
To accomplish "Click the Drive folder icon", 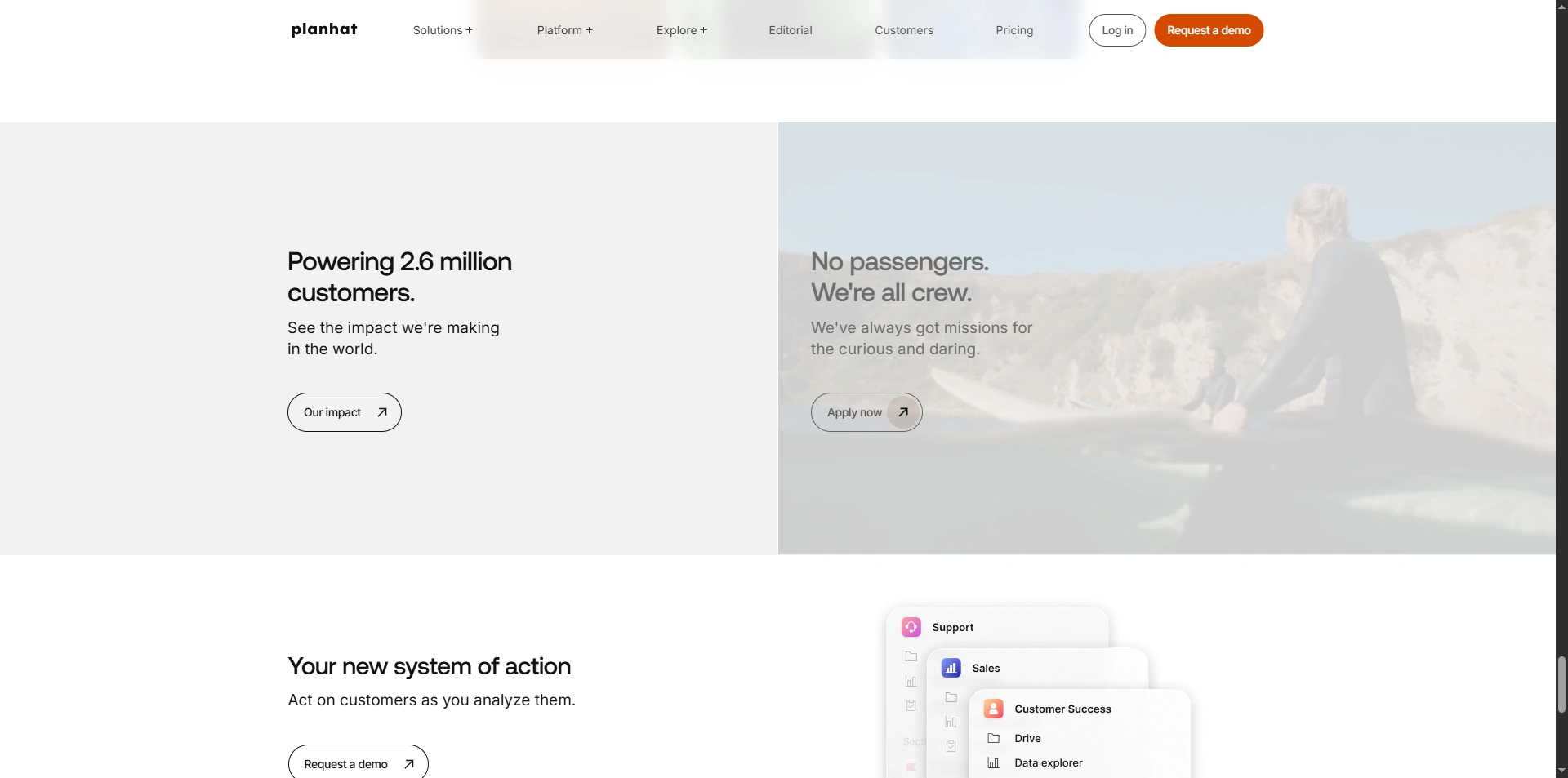I will (994, 738).
